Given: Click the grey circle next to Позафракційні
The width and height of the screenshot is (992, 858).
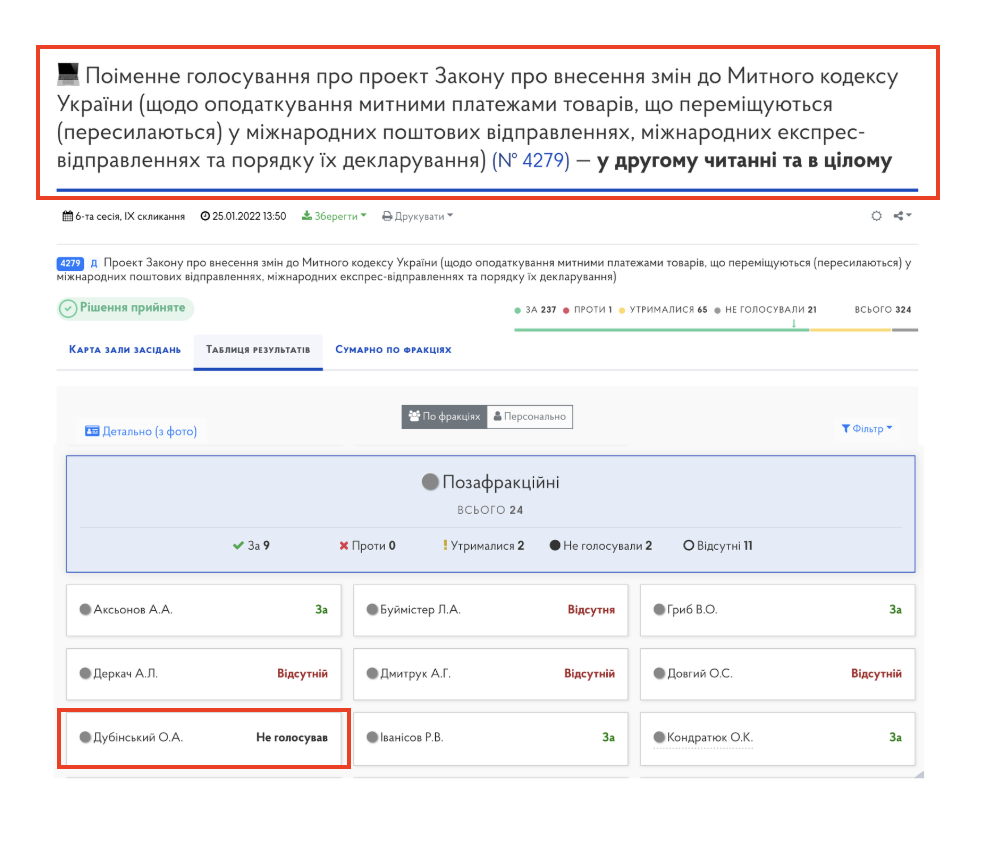Looking at the screenshot, I should pyautogui.click(x=430, y=482).
